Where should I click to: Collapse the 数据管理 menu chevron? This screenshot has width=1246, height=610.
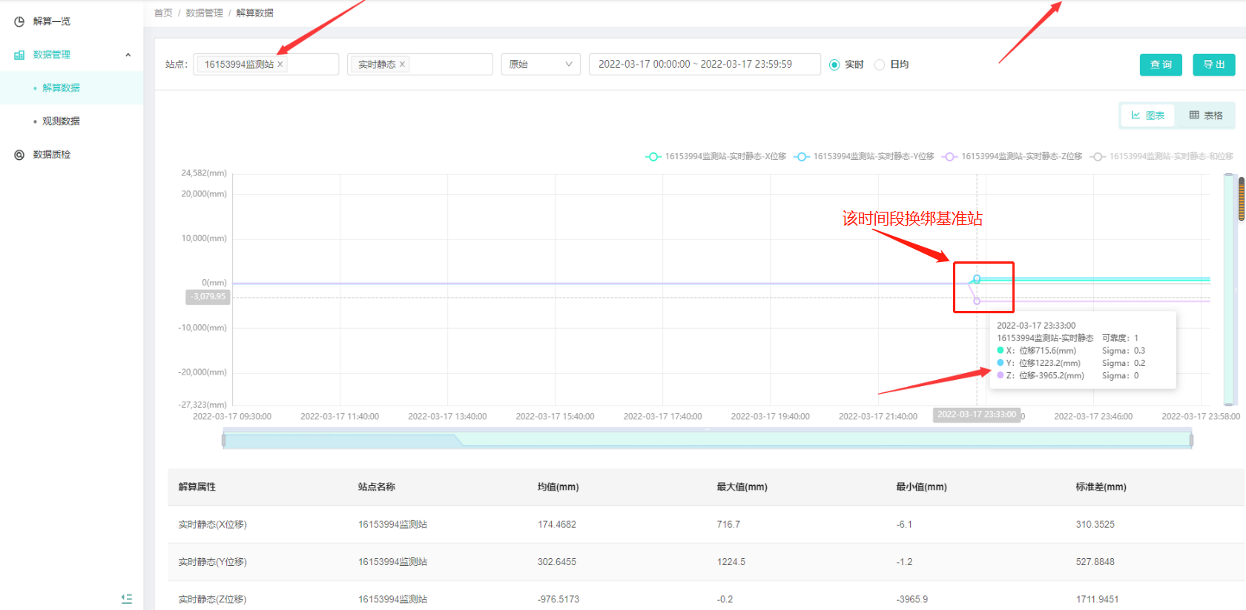[x=128, y=55]
